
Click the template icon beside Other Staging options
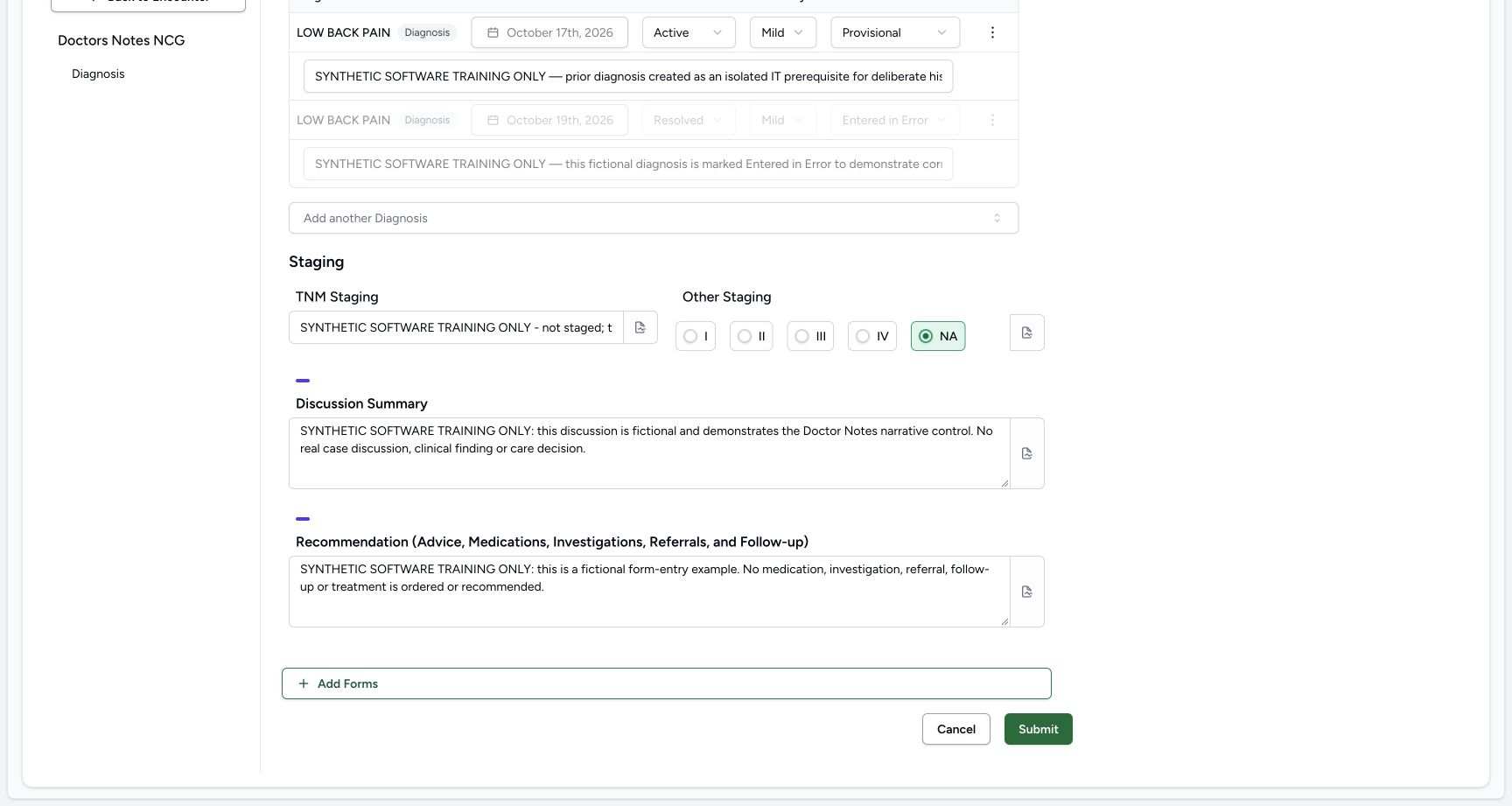coord(1027,333)
